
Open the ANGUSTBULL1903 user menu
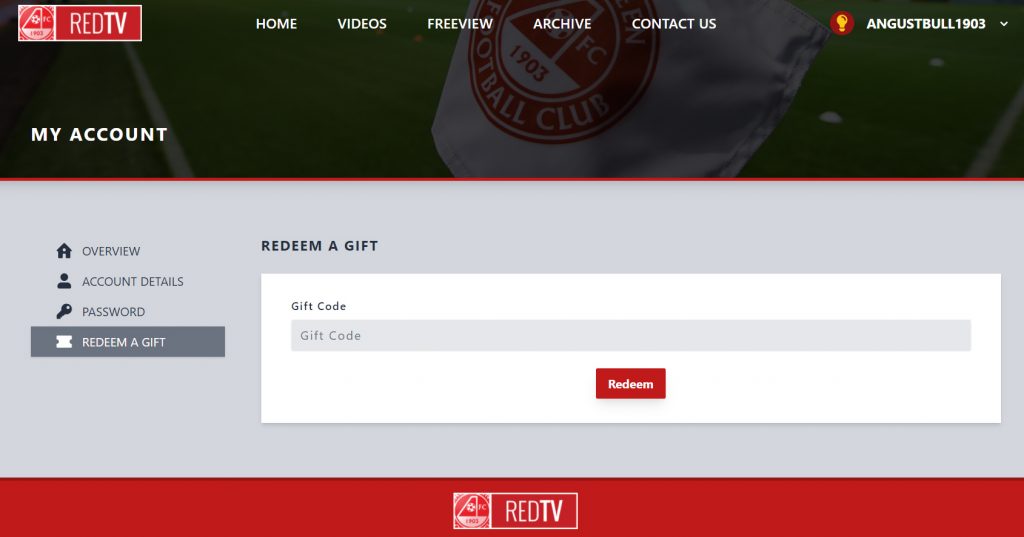pos(925,24)
